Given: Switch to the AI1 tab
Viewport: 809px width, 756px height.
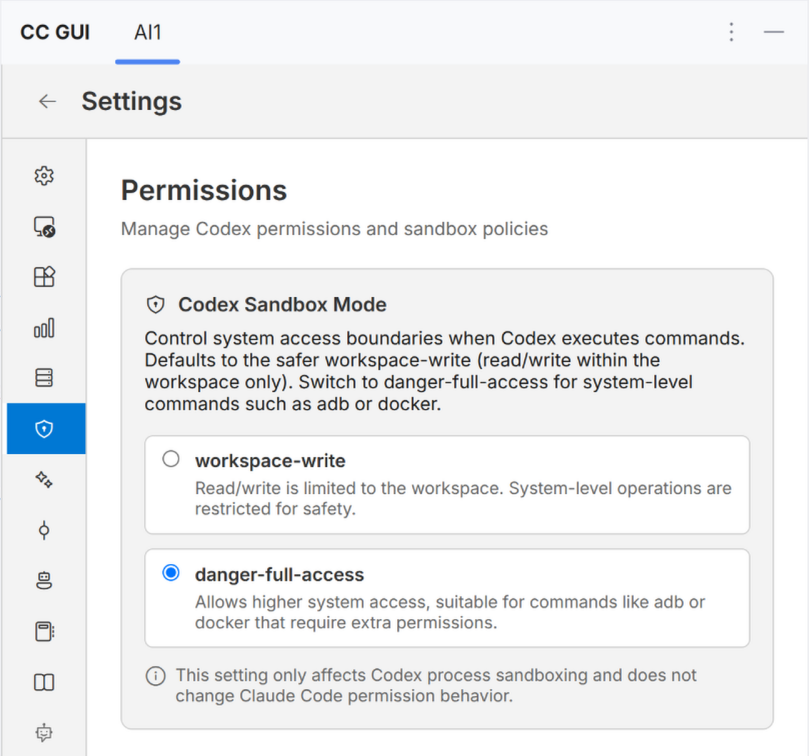Looking at the screenshot, I should click(148, 33).
